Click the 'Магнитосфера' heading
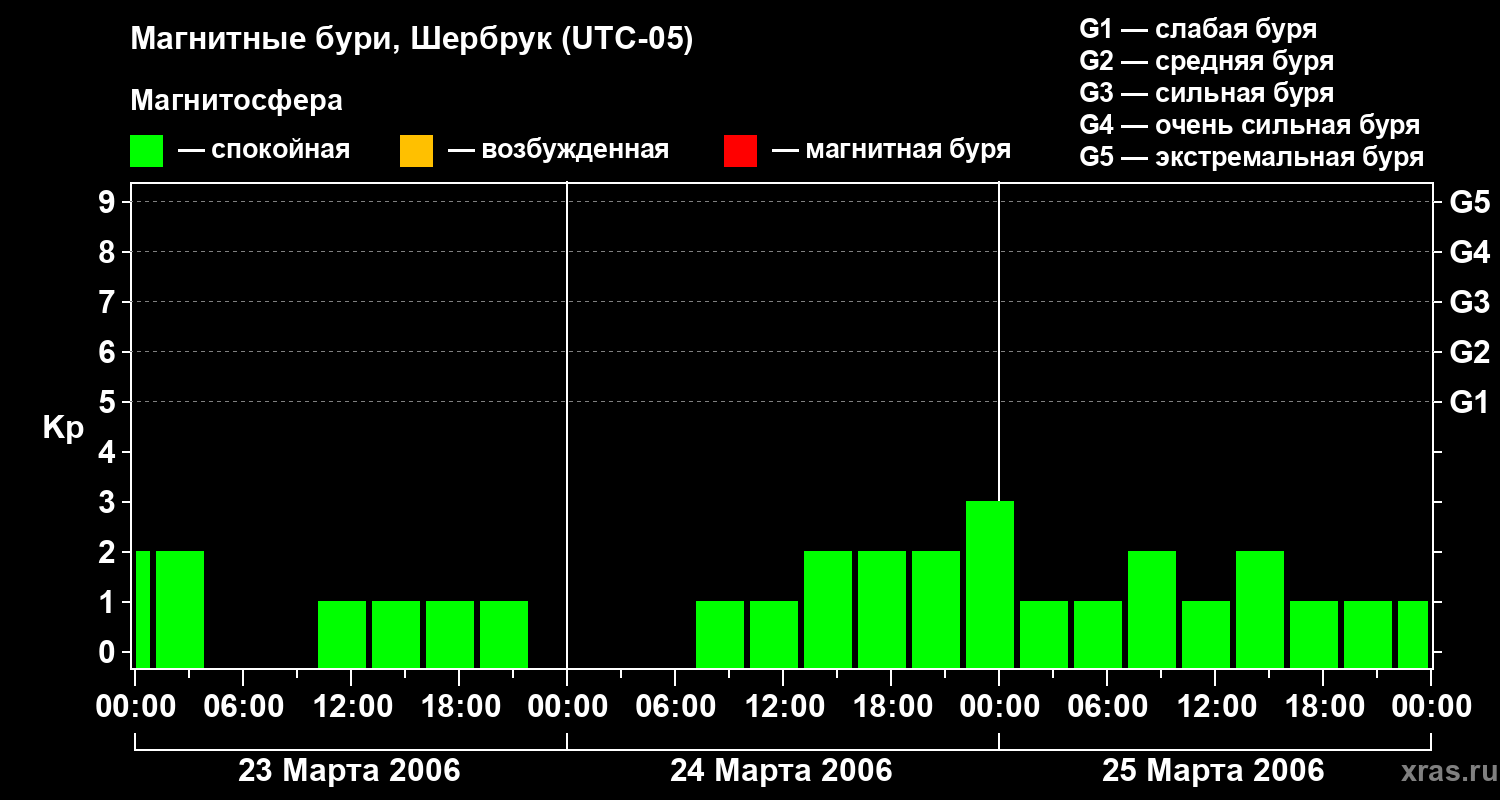The image size is (1500, 800). (x=236, y=101)
